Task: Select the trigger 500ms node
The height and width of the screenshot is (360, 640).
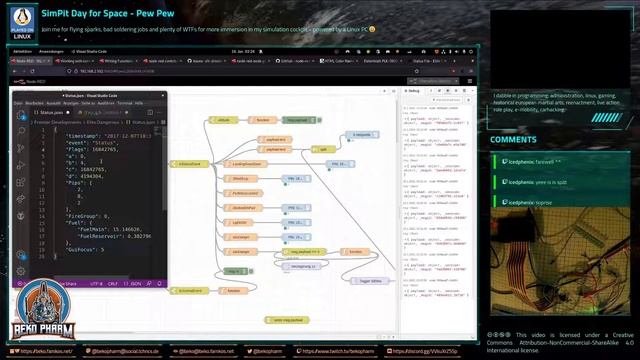Action: pyautogui.click(x=370, y=281)
